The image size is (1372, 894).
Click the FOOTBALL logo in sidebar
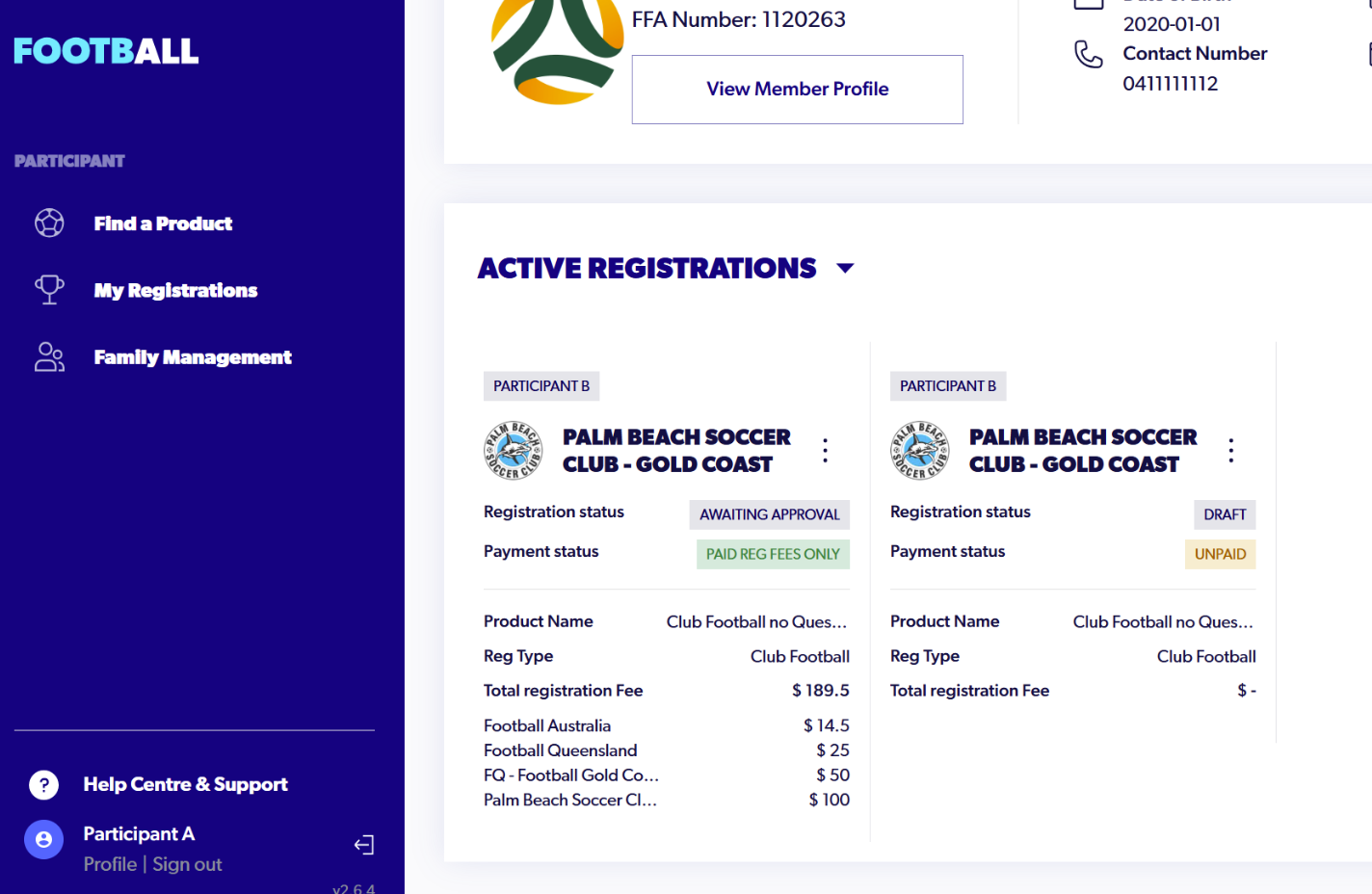pyautogui.click(x=106, y=51)
